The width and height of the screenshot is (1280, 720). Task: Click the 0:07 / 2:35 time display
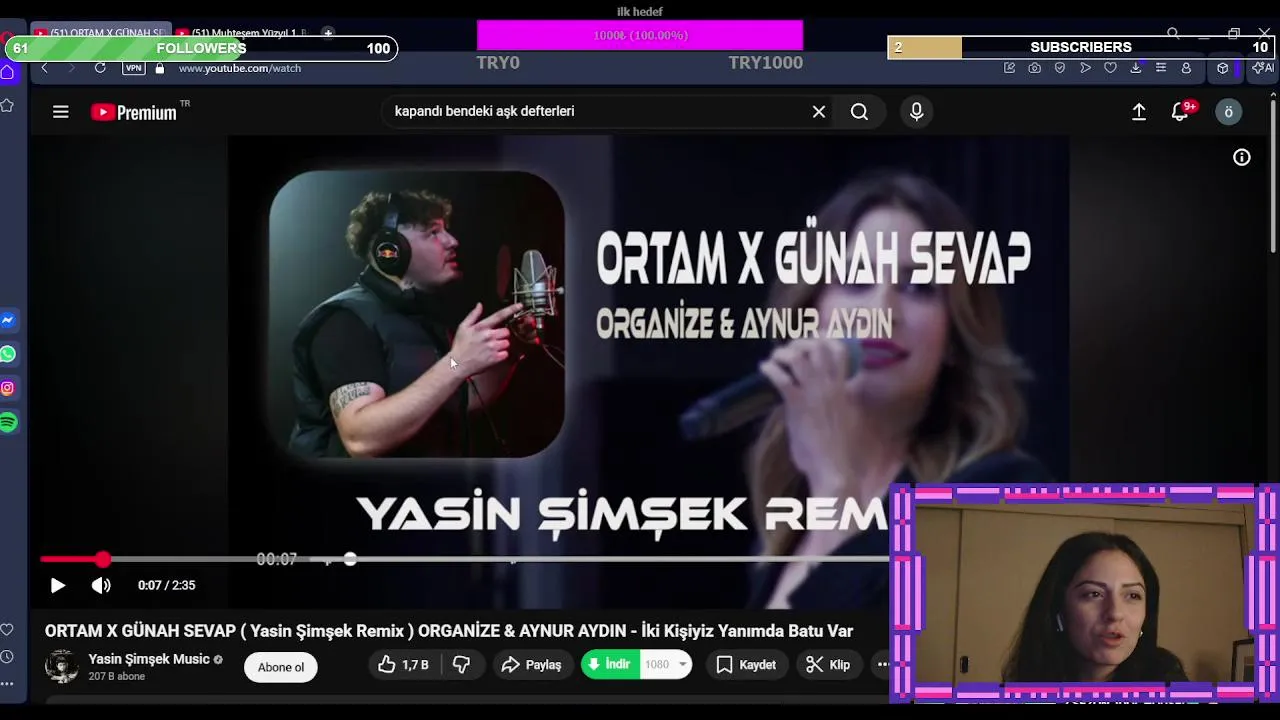(x=166, y=586)
